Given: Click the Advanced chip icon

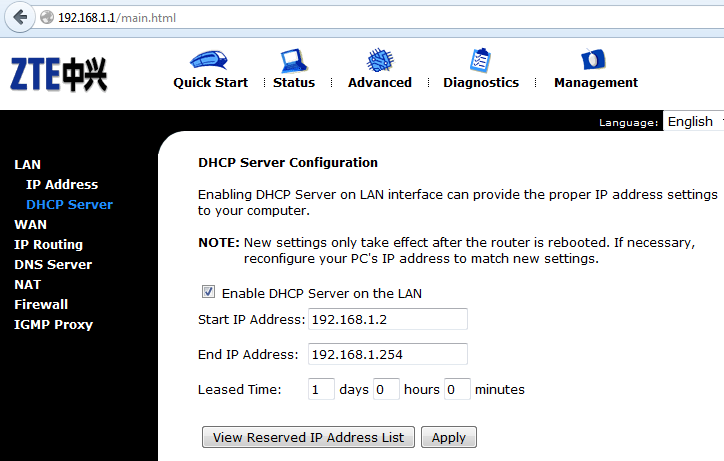Looking at the screenshot, I should click(380, 59).
